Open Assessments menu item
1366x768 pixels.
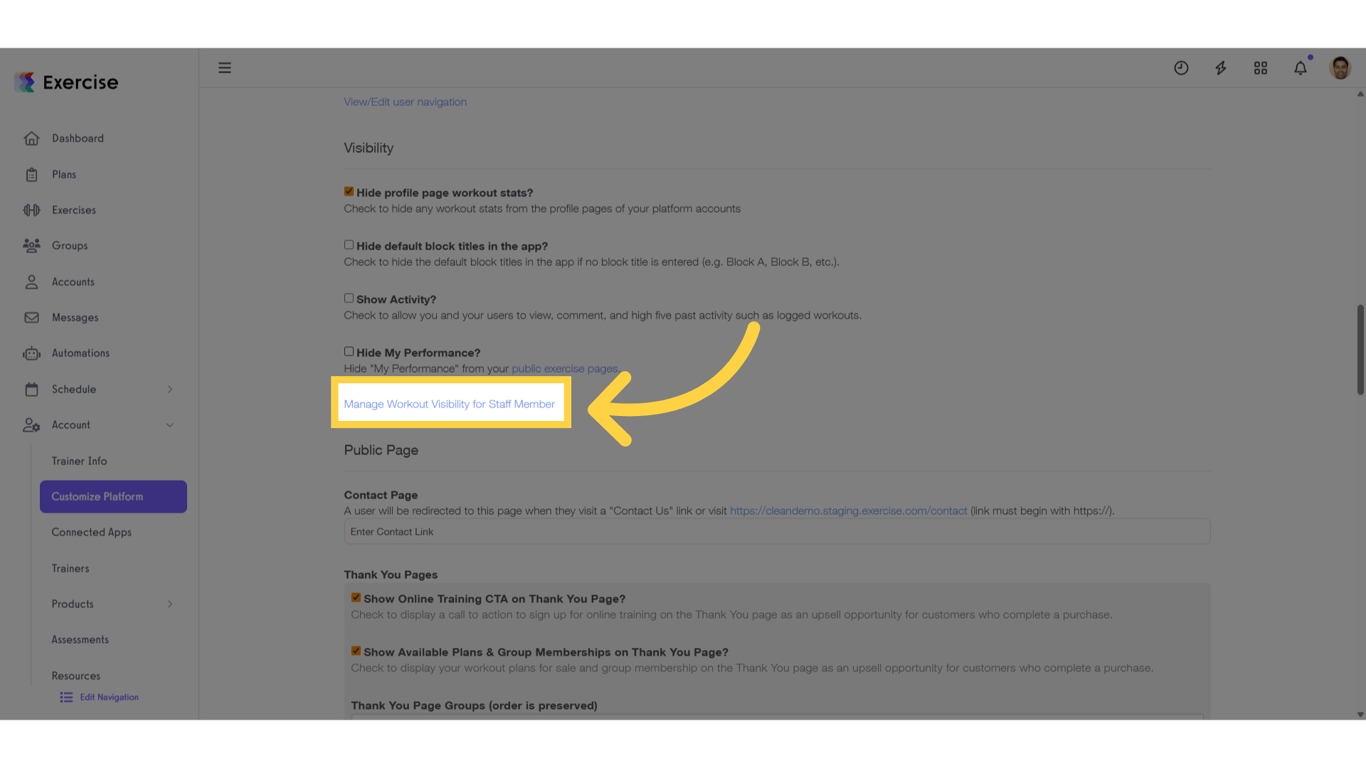point(80,640)
